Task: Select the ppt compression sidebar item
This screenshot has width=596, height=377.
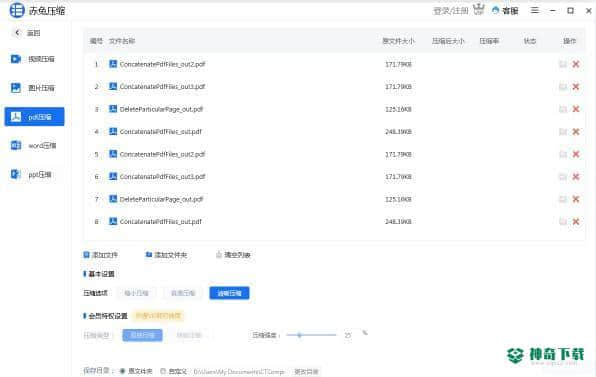Action: (x=33, y=174)
